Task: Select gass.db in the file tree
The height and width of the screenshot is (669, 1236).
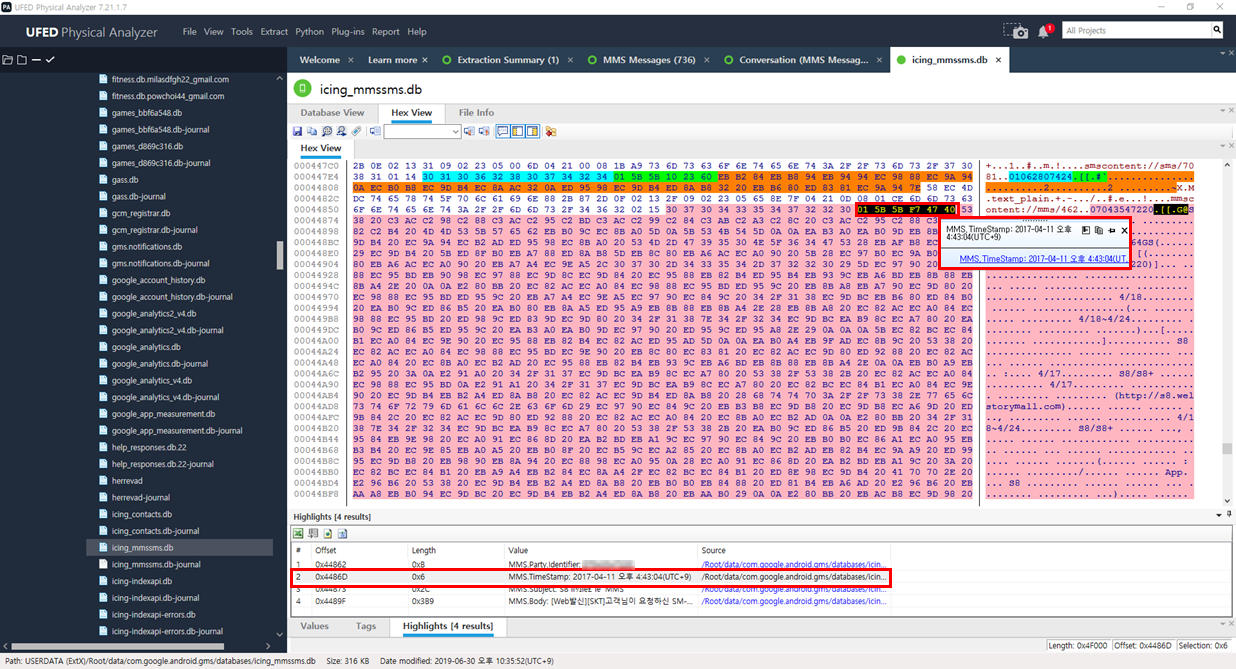Action: 125,179
